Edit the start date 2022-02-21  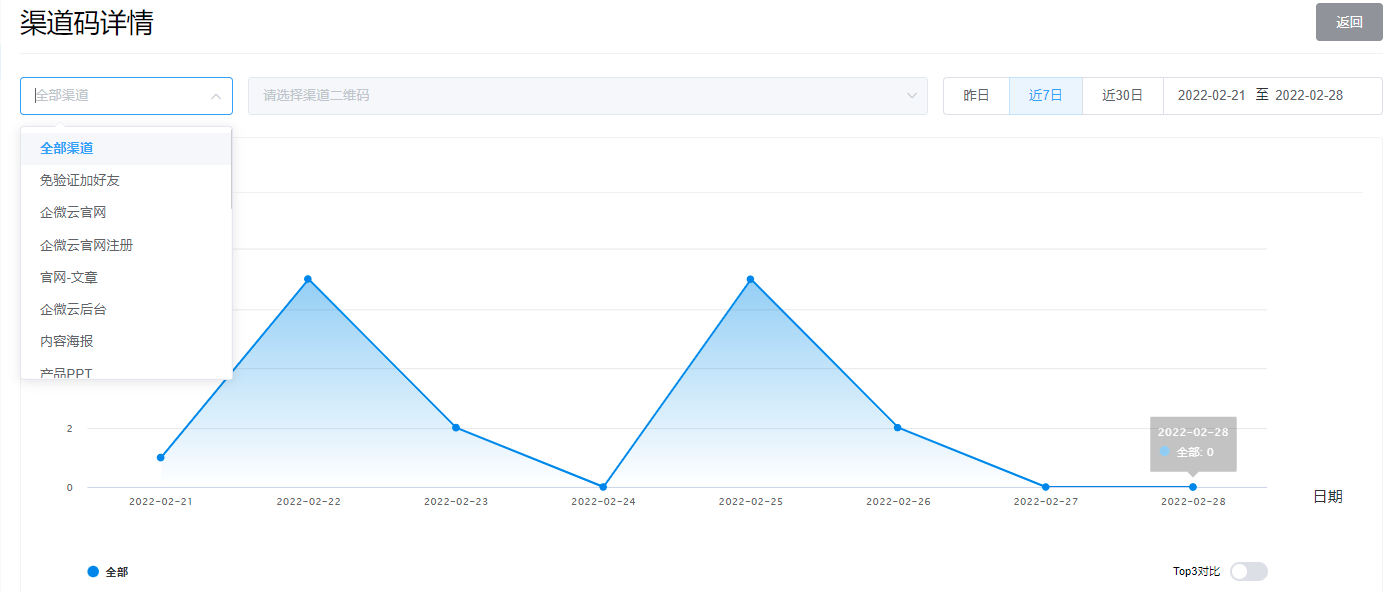[1211, 96]
